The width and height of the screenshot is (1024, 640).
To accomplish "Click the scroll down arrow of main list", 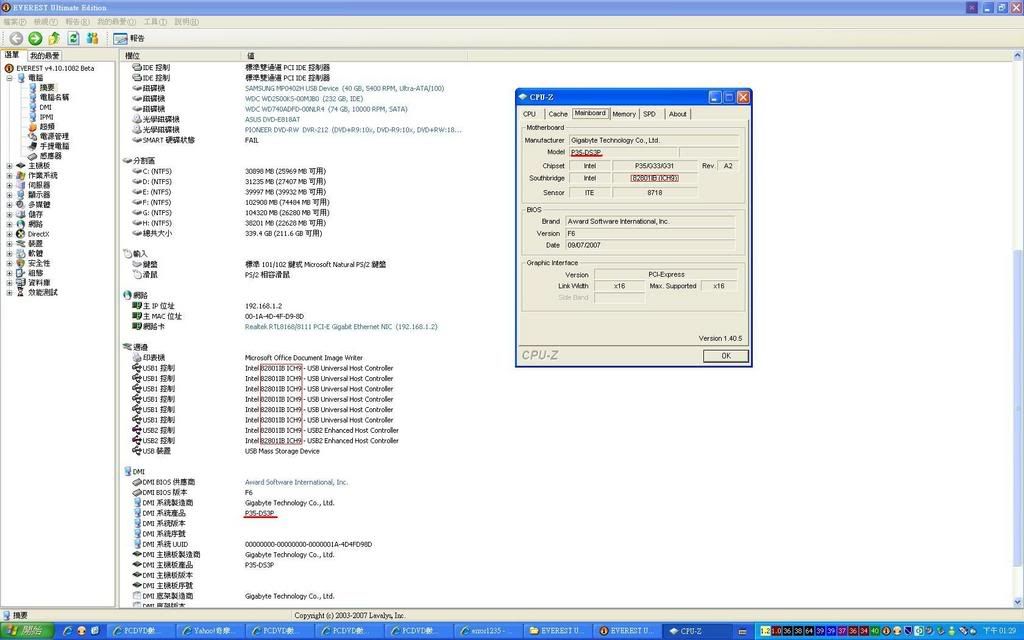I will (1017, 601).
